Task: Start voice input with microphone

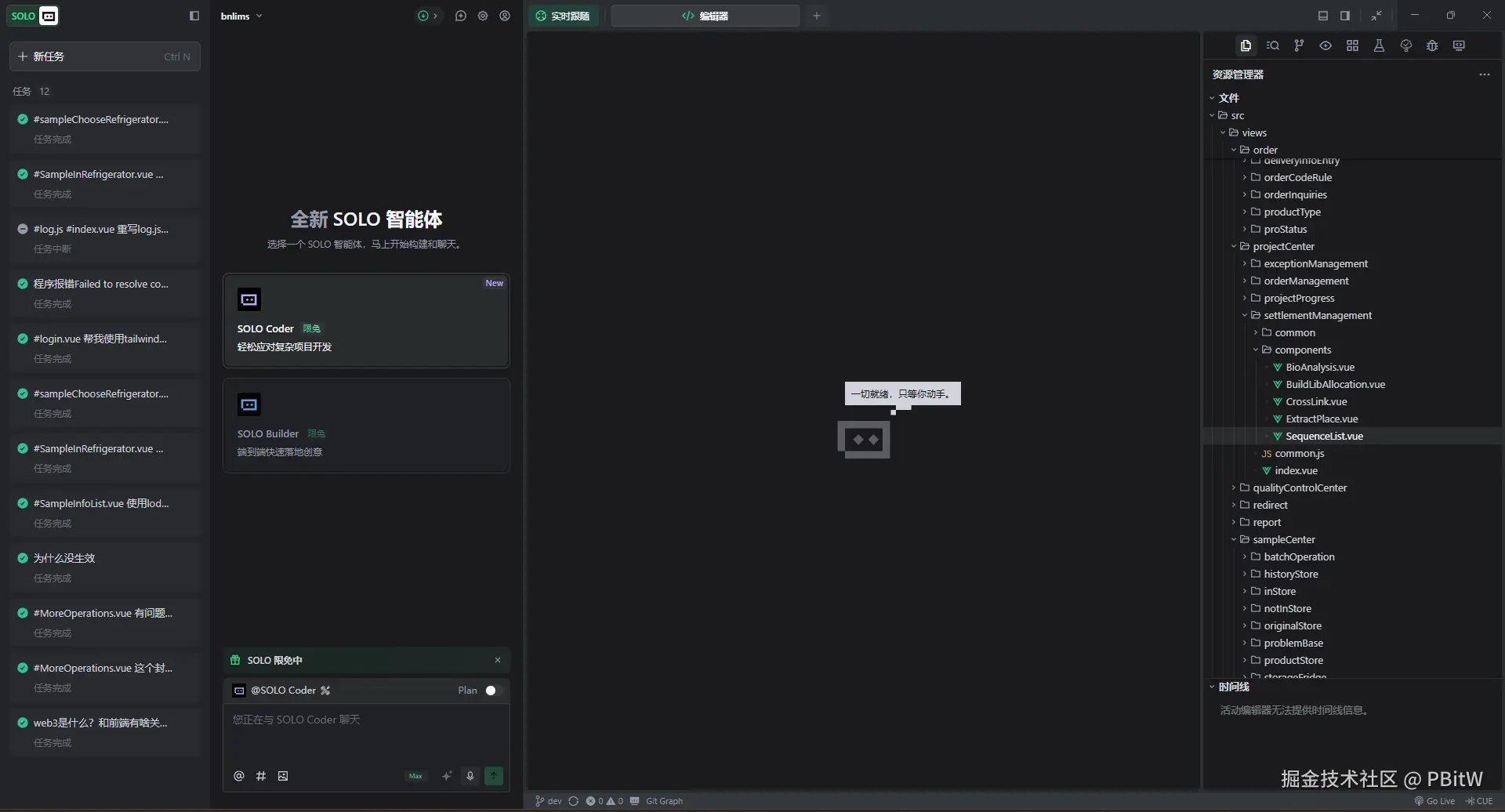Action: coord(470,776)
